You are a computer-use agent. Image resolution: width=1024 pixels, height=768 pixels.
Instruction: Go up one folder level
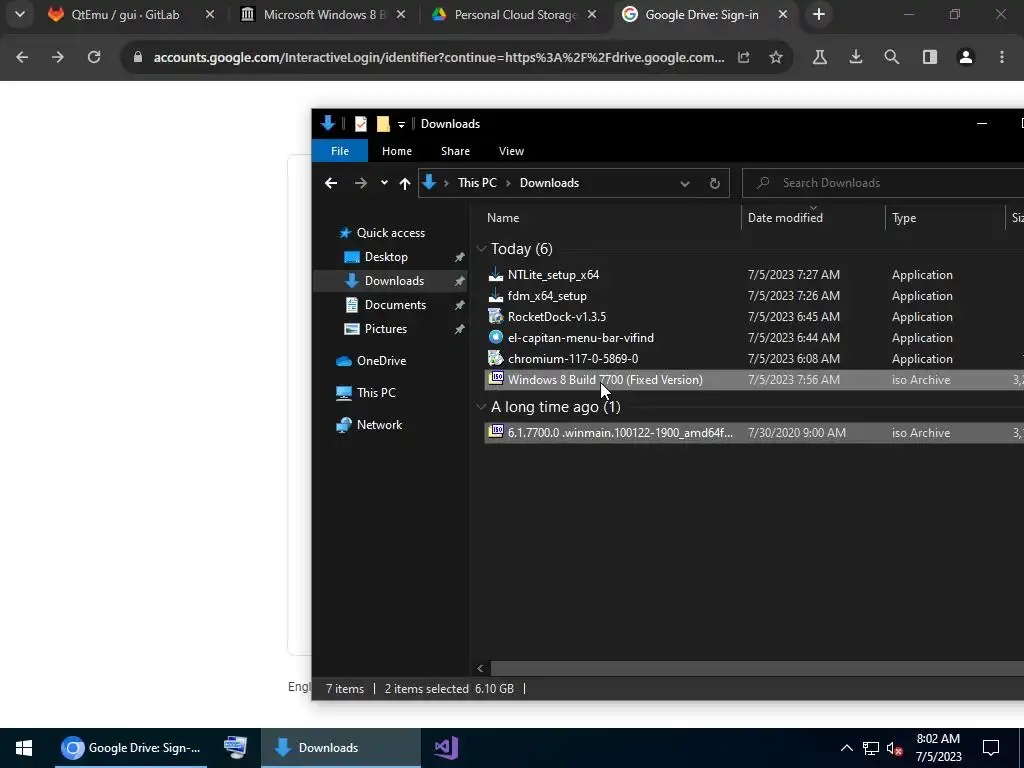click(405, 184)
